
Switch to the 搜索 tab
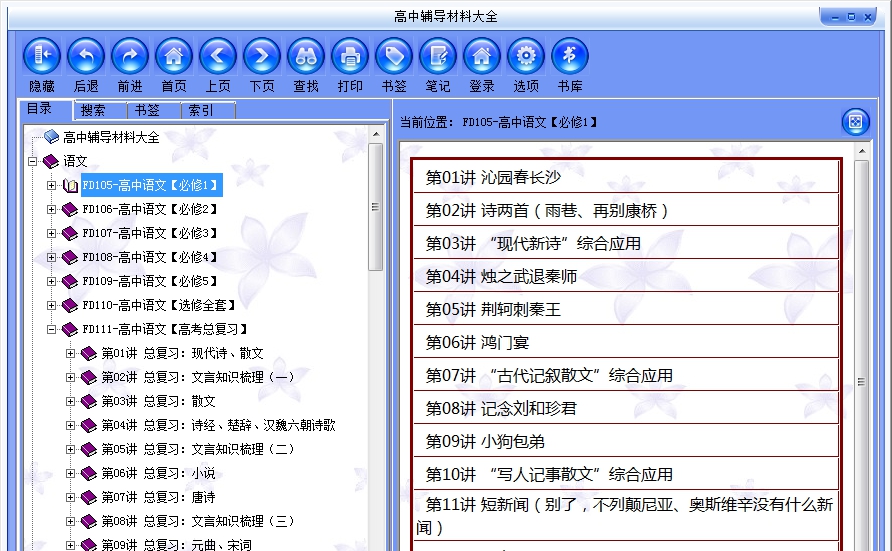coord(93,110)
